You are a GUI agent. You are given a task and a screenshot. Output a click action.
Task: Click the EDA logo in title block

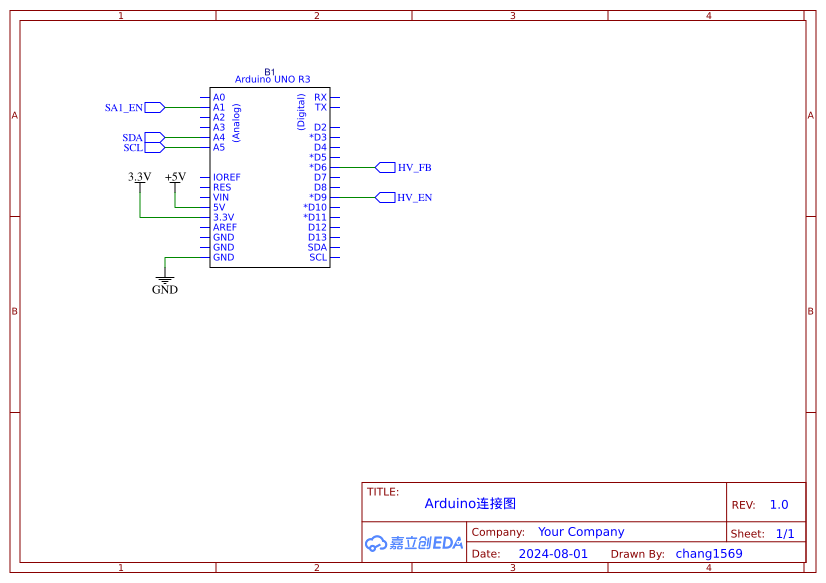point(414,542)
